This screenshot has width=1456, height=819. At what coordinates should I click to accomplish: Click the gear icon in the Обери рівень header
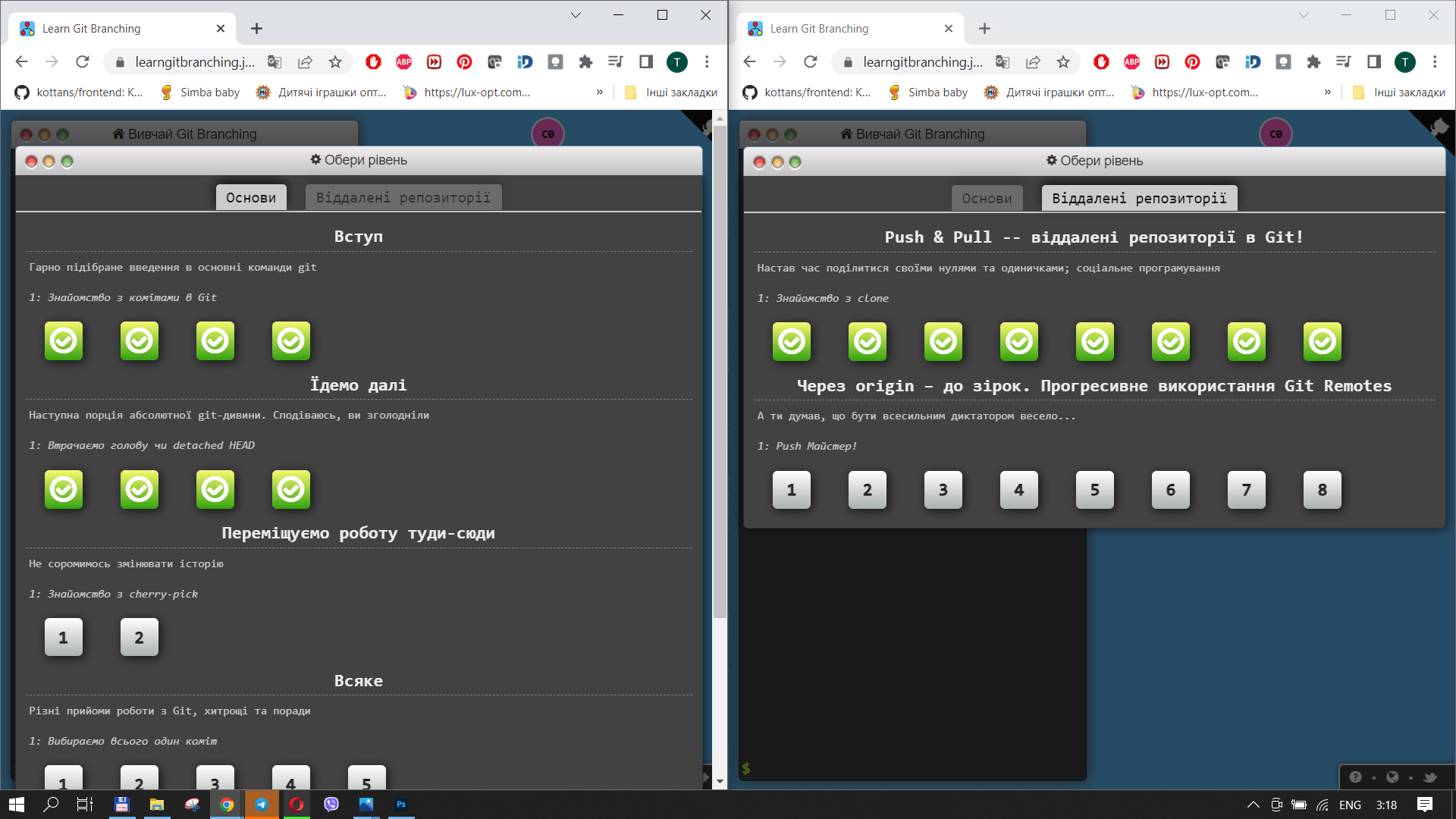pyautogui.click(x=1051, y=160)
